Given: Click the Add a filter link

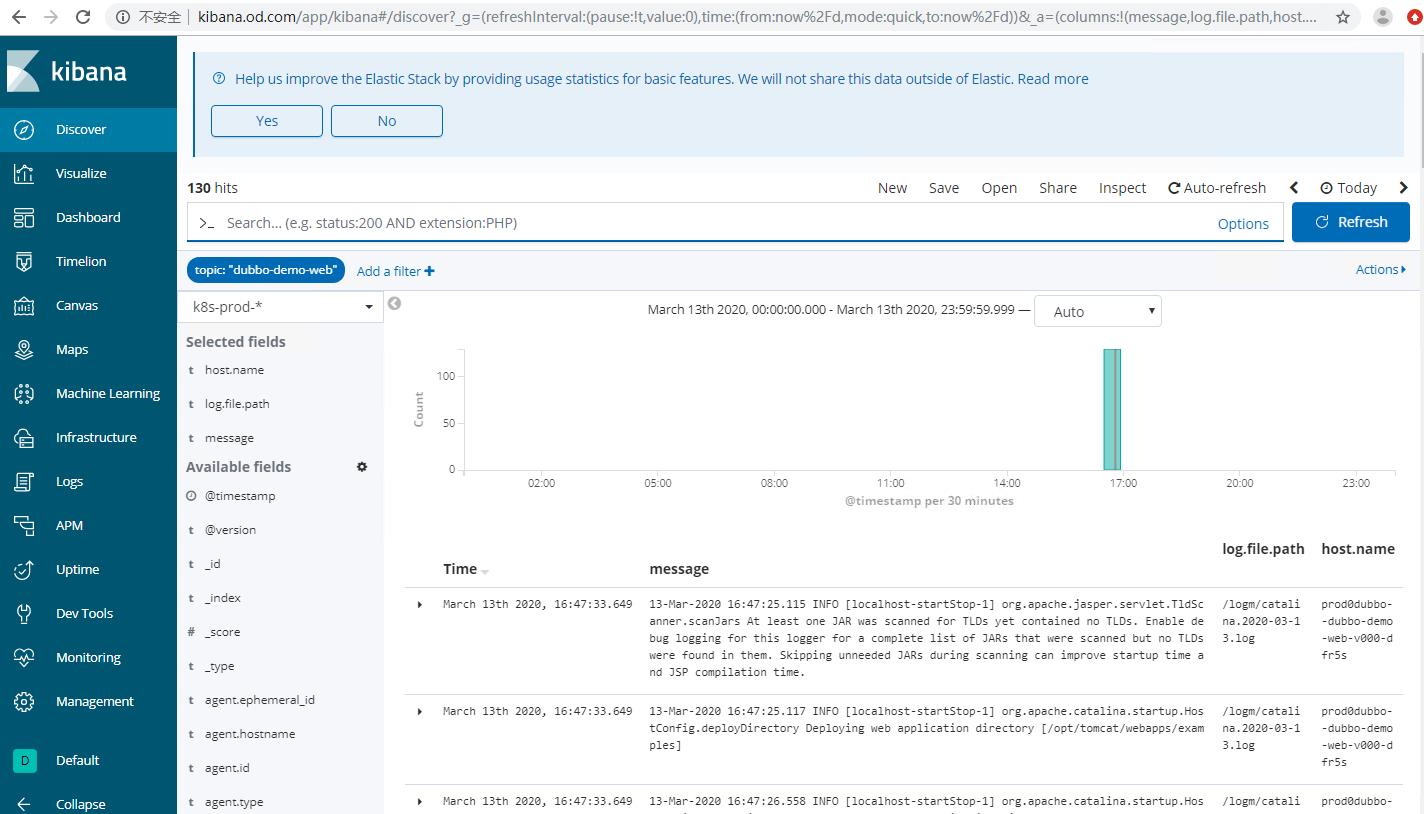Looking at the screenshot, I should tap(395, 271).
